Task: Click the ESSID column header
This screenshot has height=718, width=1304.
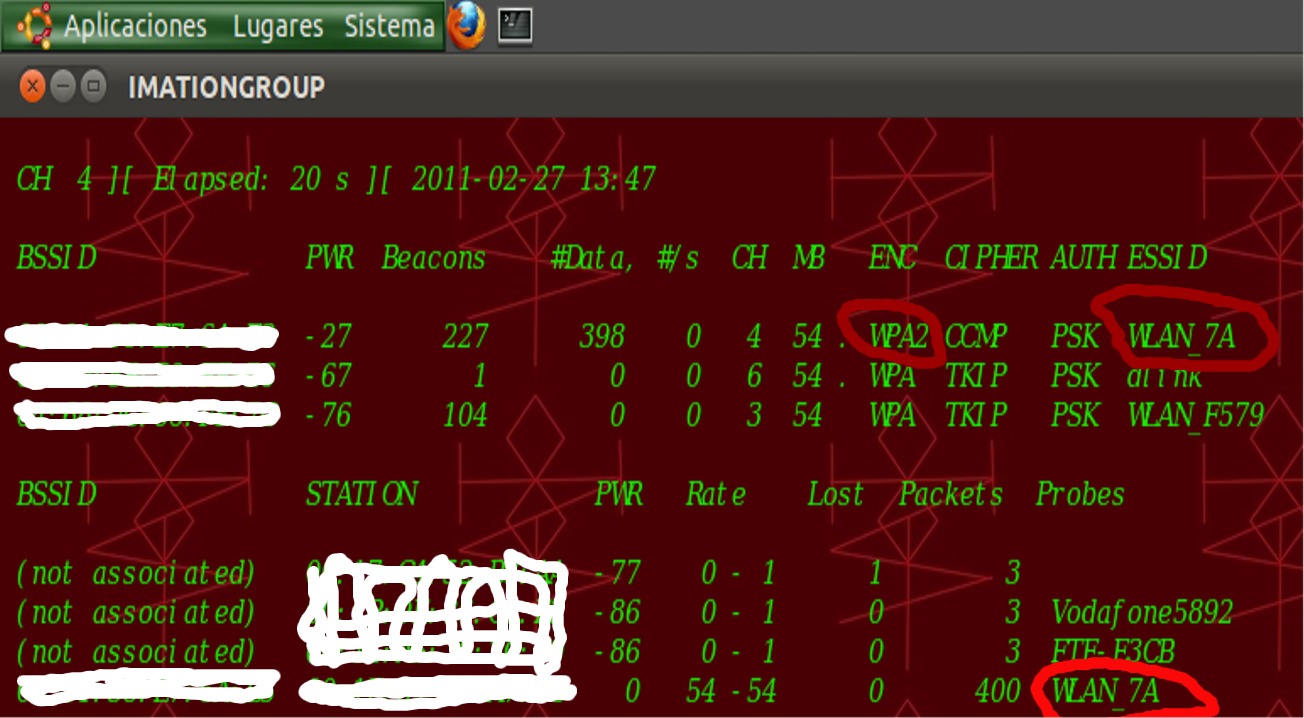Action: (x=1167, y=258)
